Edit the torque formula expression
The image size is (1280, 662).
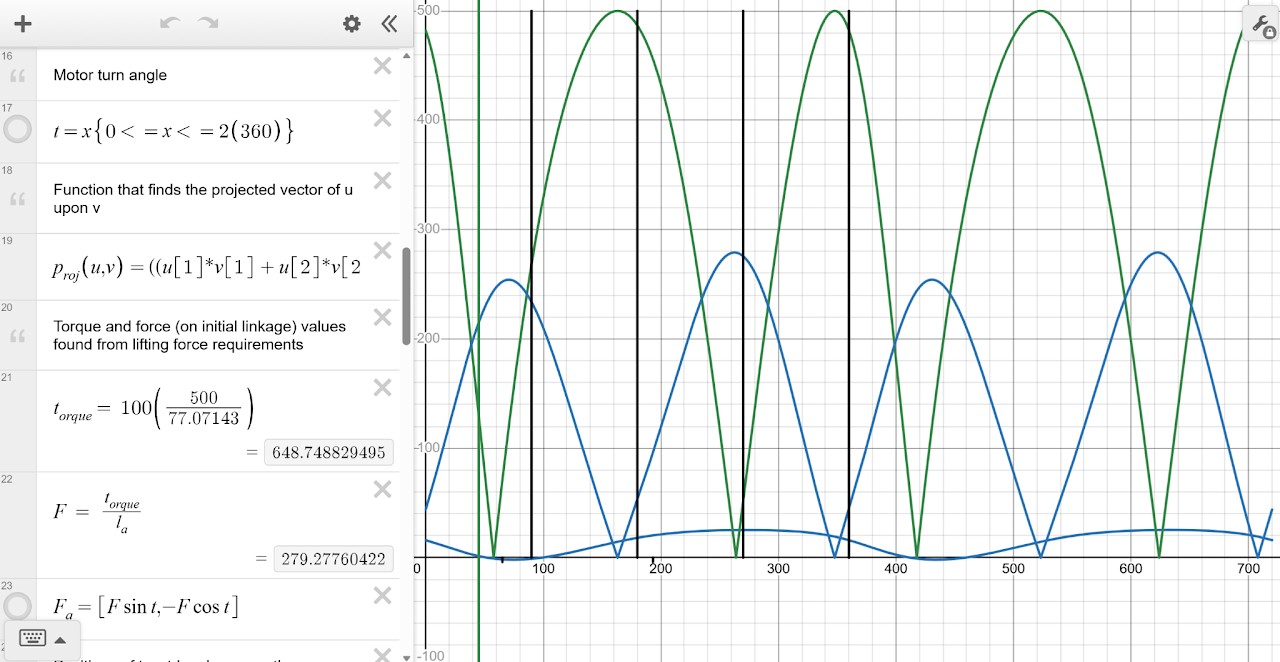coord(153,409)
